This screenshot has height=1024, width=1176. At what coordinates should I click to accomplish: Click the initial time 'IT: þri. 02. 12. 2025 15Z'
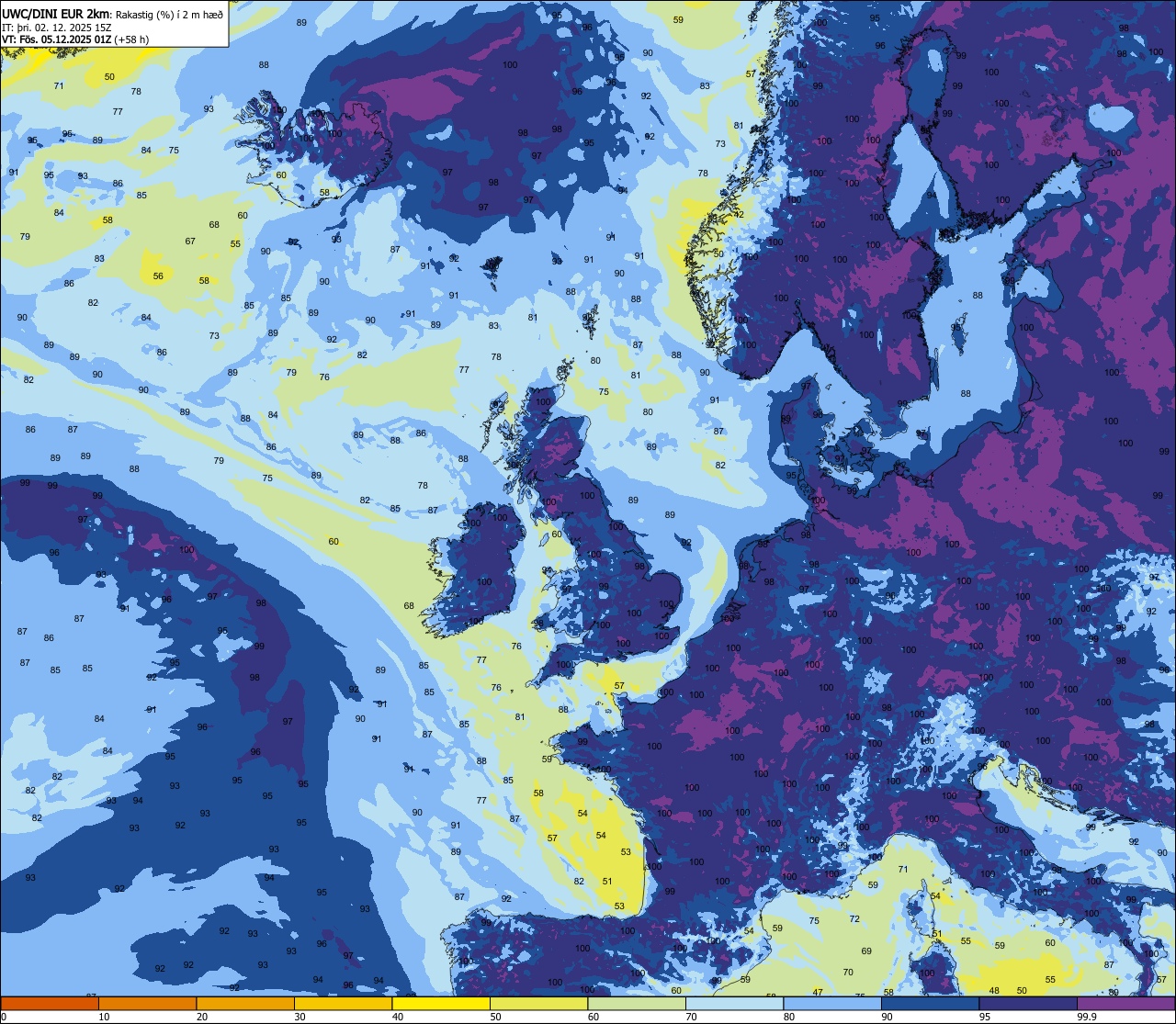click(x=57, y=27)
